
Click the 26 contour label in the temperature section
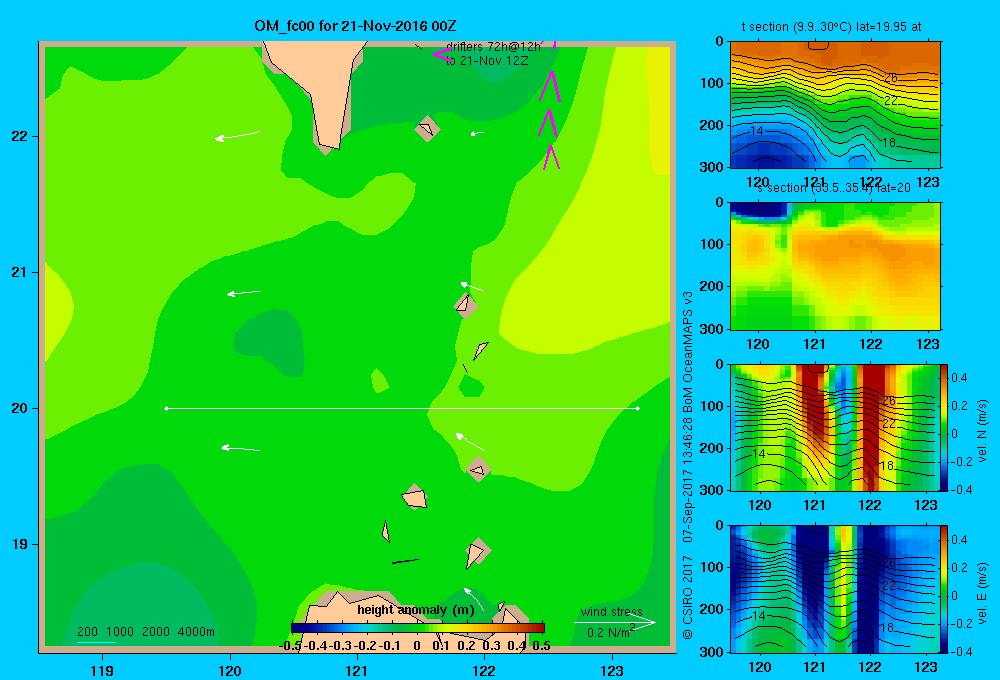coord(890,78)
